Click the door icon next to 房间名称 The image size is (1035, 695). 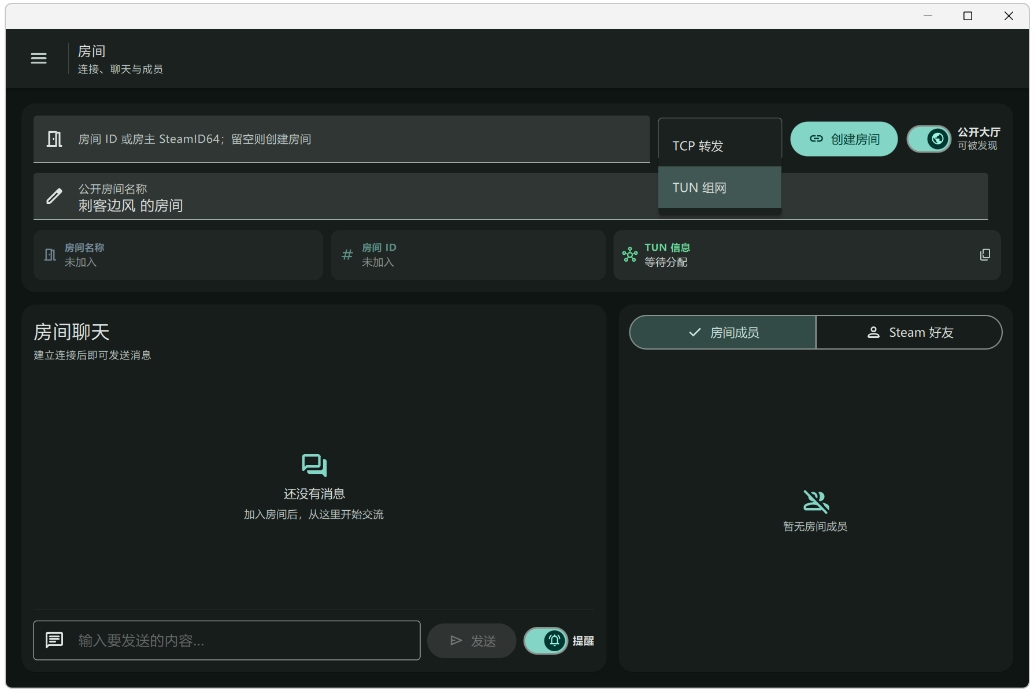tap(50, 255)
